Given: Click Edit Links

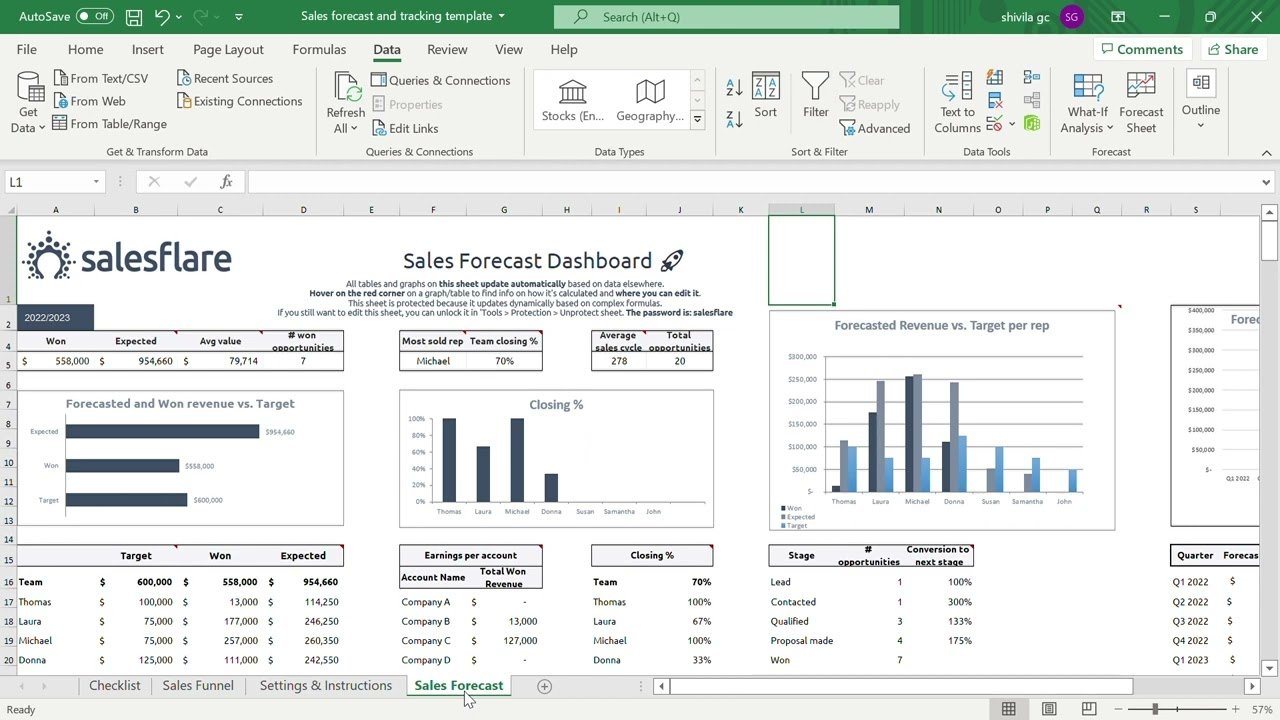Looking at the screenshot, I should pyautogui.click(x=404, y=128).
